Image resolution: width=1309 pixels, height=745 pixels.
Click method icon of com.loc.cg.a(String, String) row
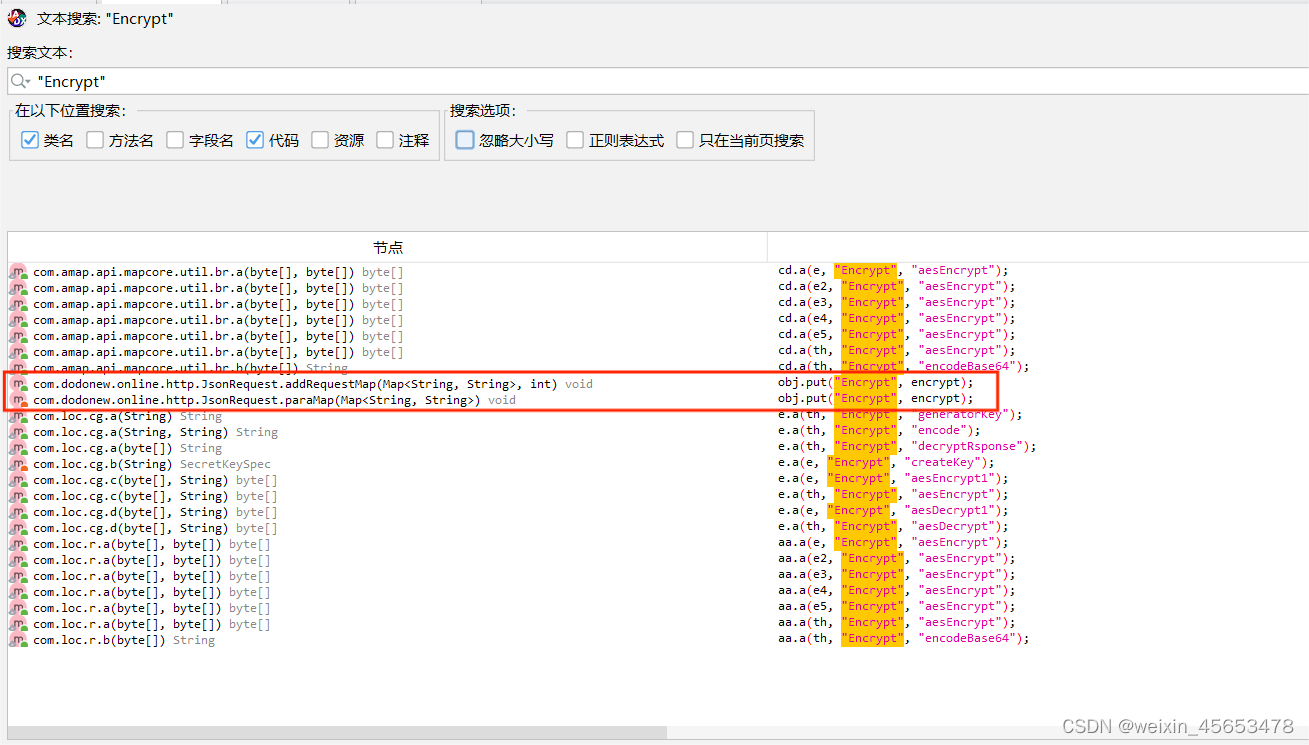[19, 432]
